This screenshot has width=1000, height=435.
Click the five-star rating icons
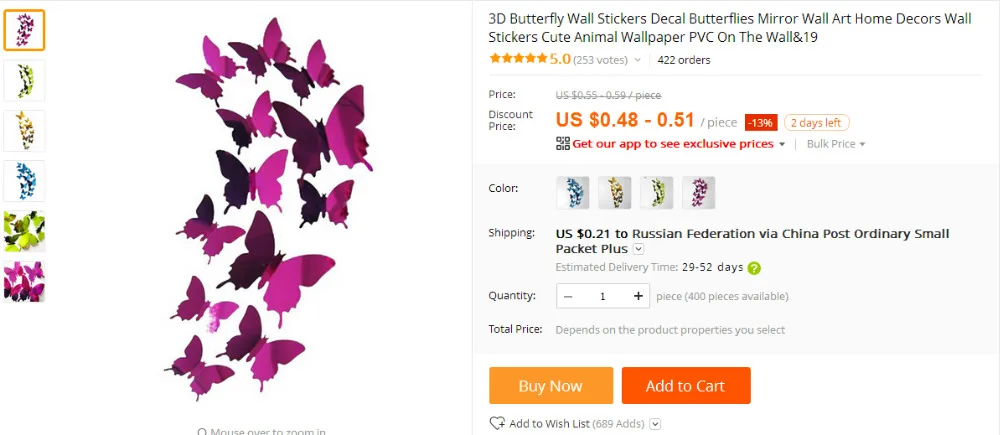(518, 59)
